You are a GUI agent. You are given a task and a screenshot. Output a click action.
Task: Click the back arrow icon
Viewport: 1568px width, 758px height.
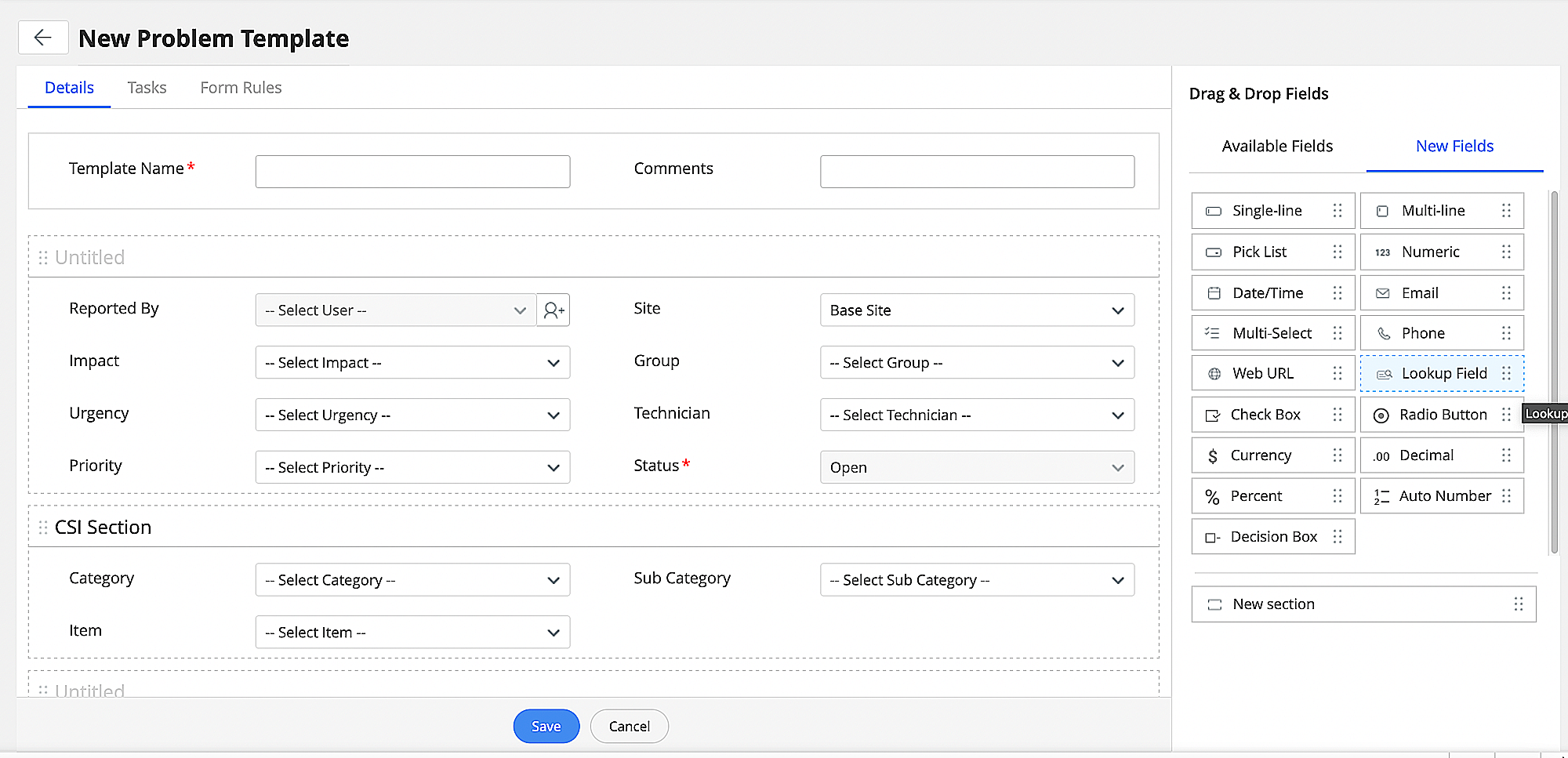coord(43,38)
